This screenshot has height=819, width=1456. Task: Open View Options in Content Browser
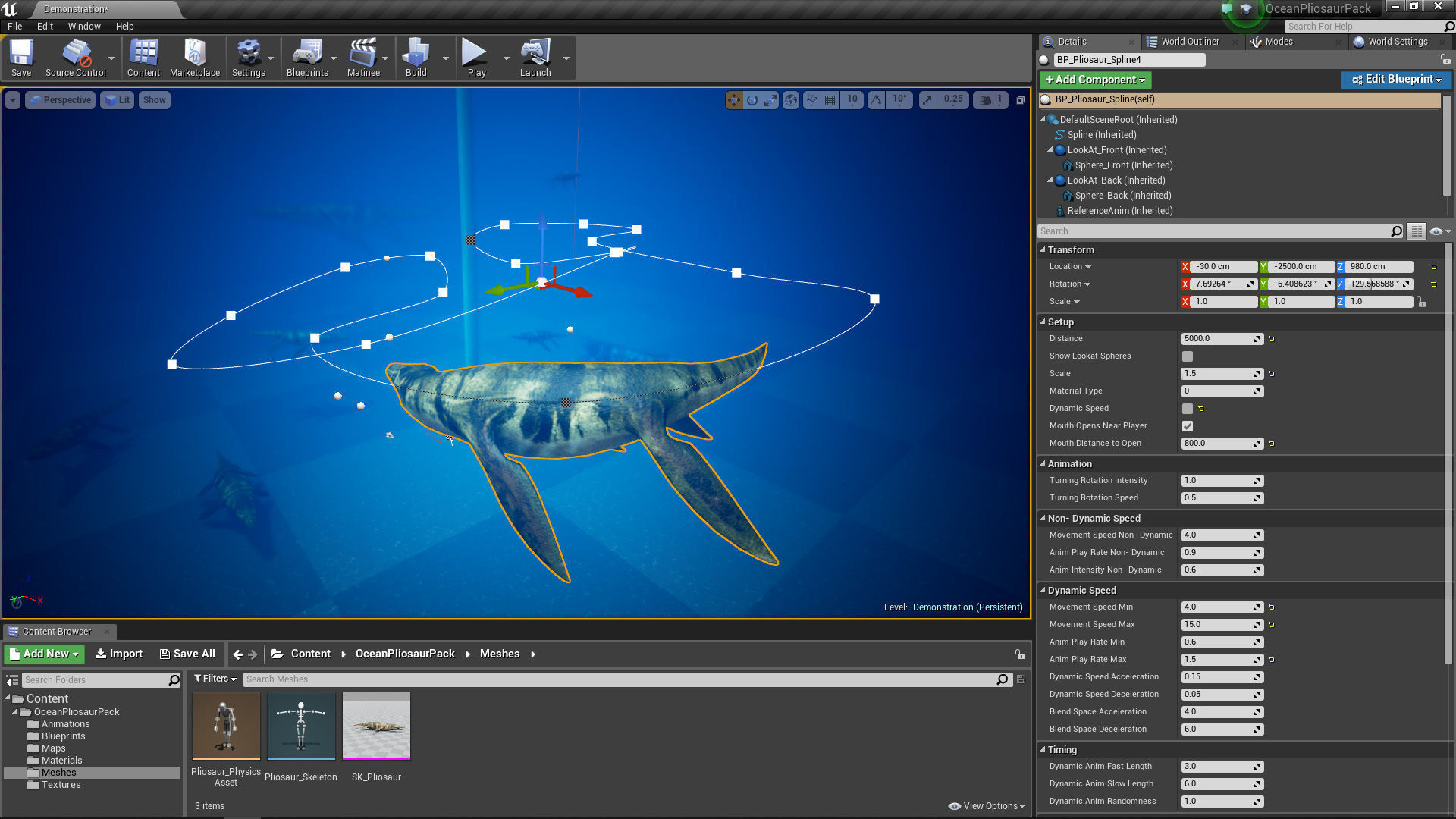click(987, 806)
